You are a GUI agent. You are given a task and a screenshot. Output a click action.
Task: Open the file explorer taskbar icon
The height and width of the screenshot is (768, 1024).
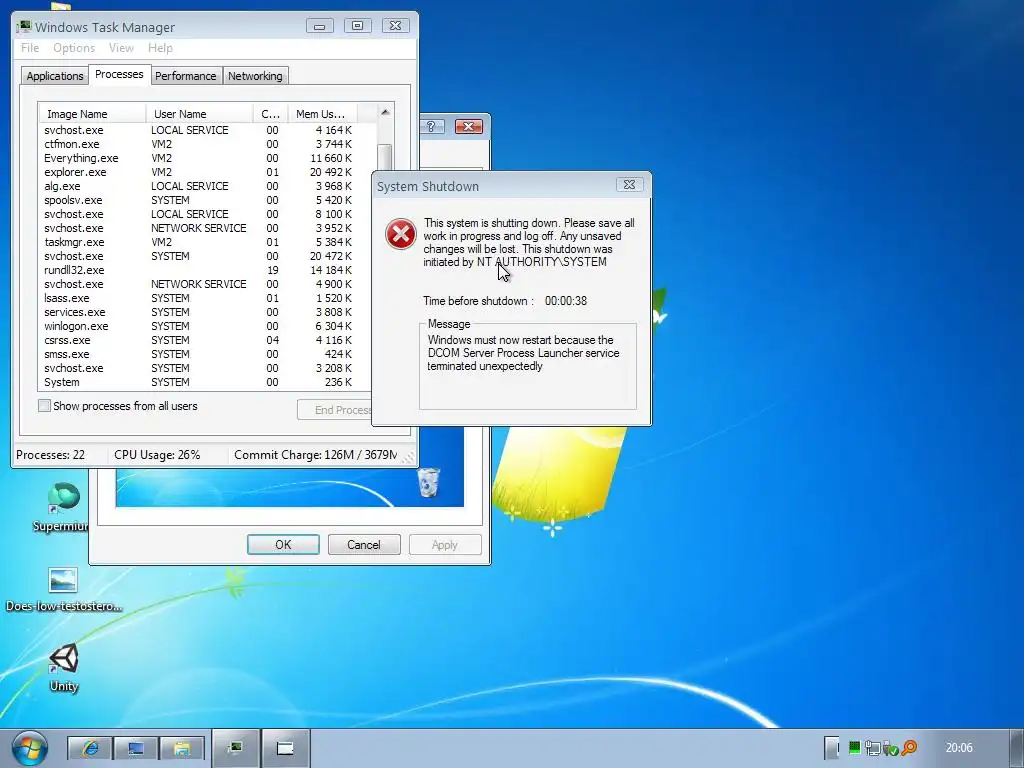tap(182, 748)
